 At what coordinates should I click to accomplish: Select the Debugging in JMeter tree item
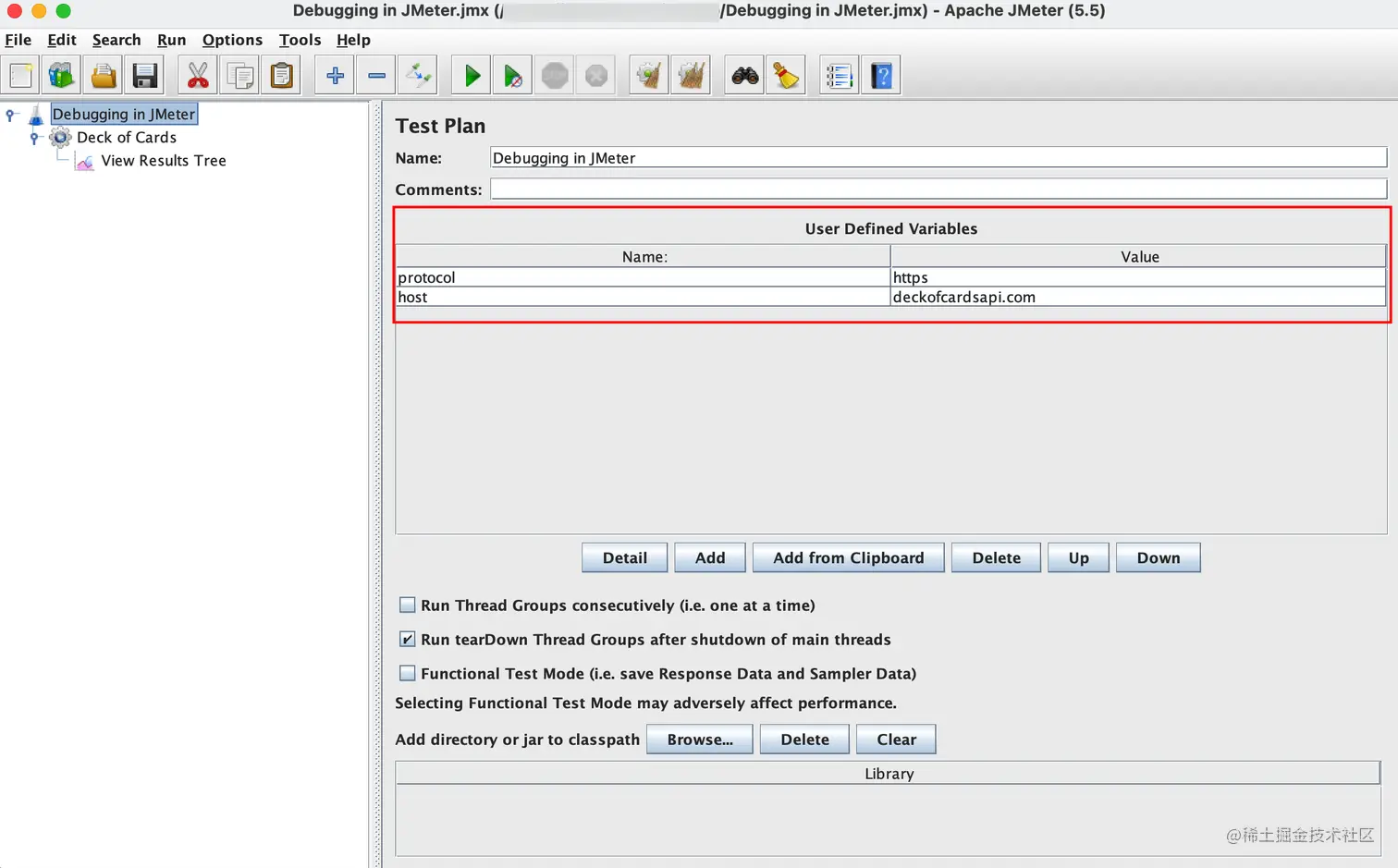[x=124, y=115]
